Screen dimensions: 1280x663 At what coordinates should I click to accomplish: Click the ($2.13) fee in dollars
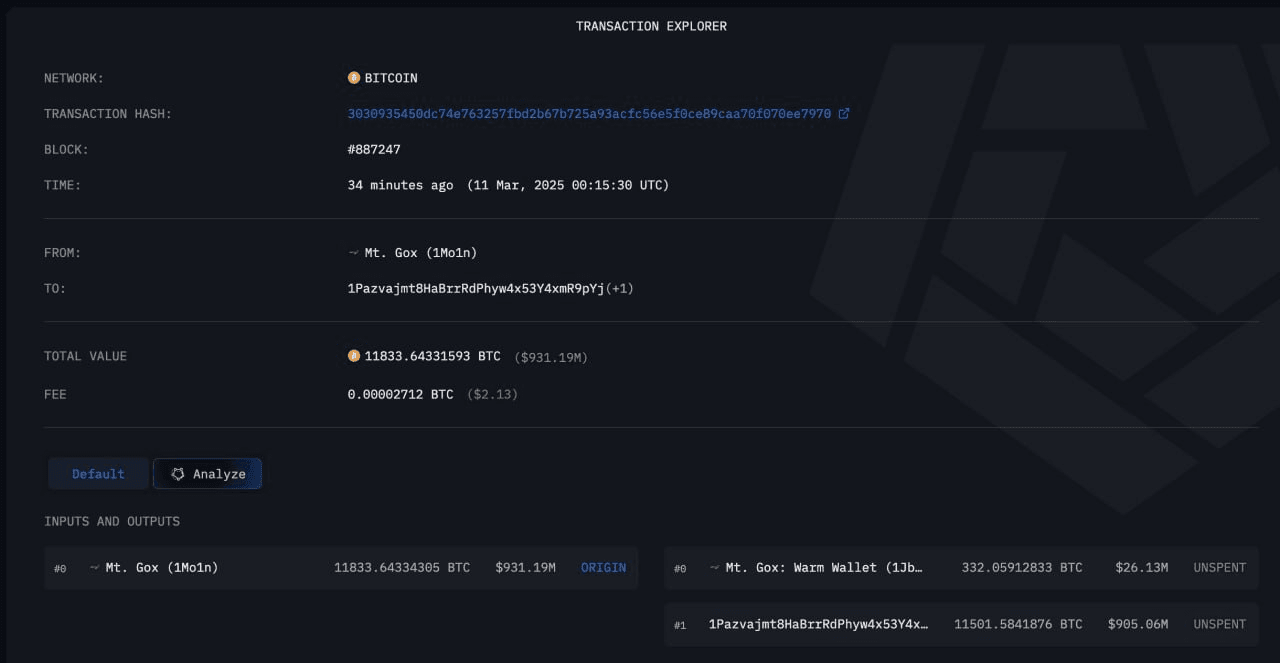click(x=492, y=395)
